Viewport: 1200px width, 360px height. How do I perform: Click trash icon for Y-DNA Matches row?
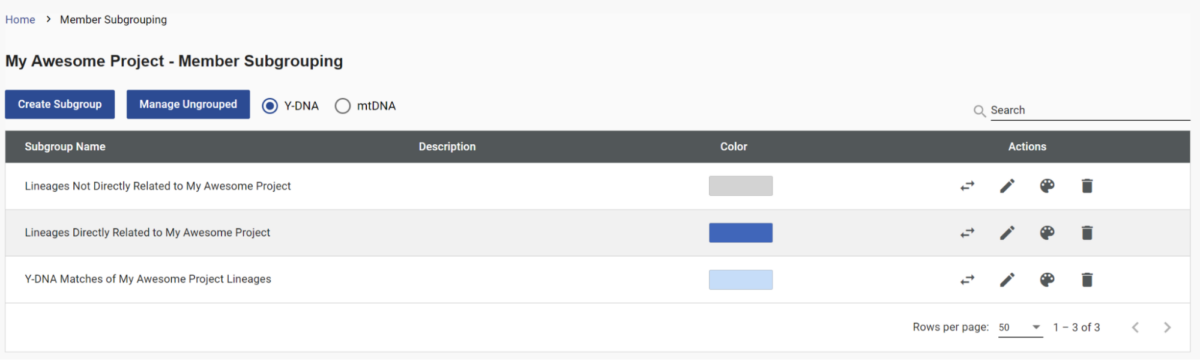click(x=1087, y=280)
